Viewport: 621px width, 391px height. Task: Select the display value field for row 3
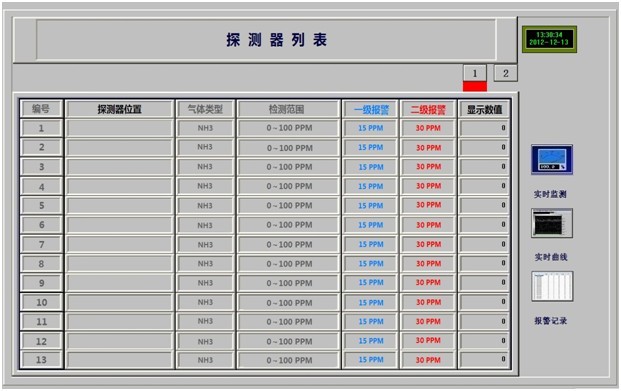point(484,167)
